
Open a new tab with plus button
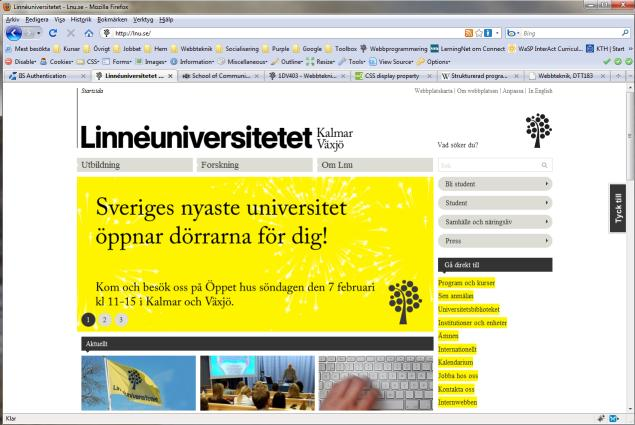pyautogui.click(x=618, y=76)
